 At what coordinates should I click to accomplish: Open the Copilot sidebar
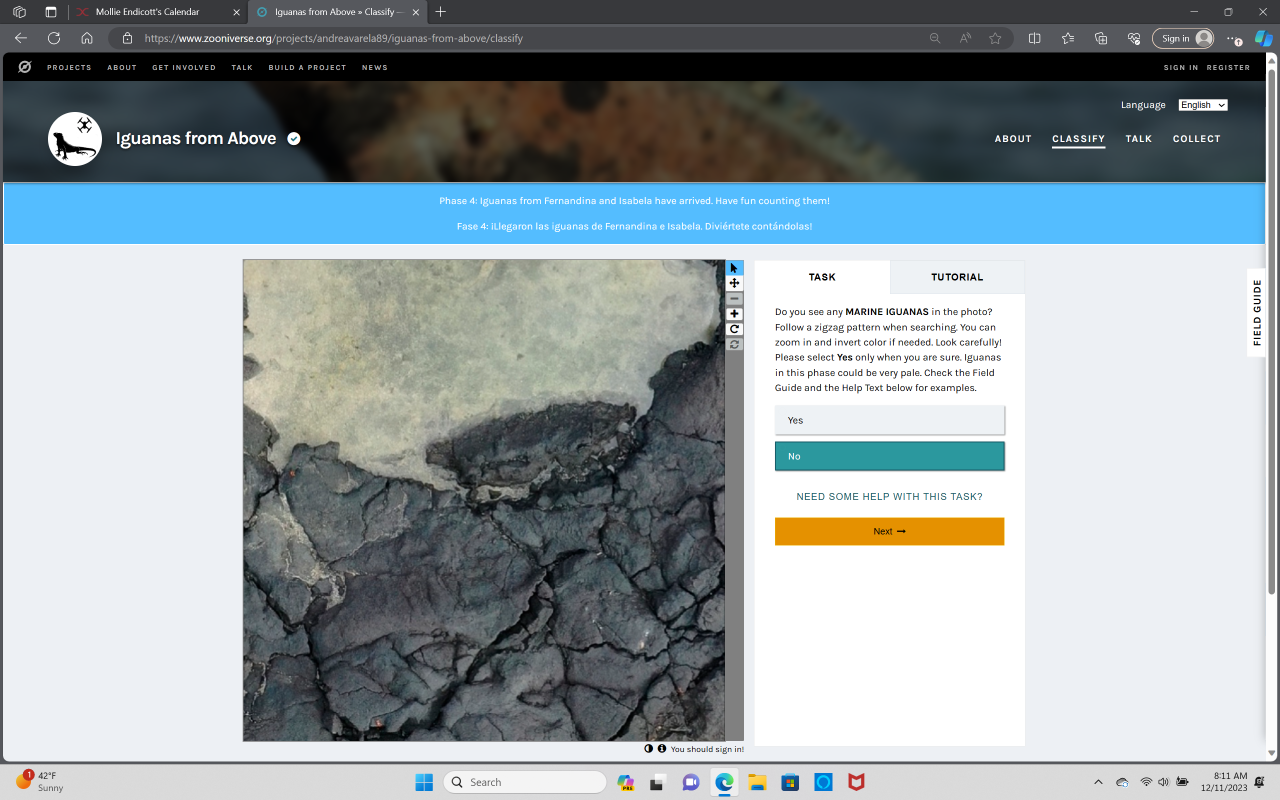coord(1264,38)
